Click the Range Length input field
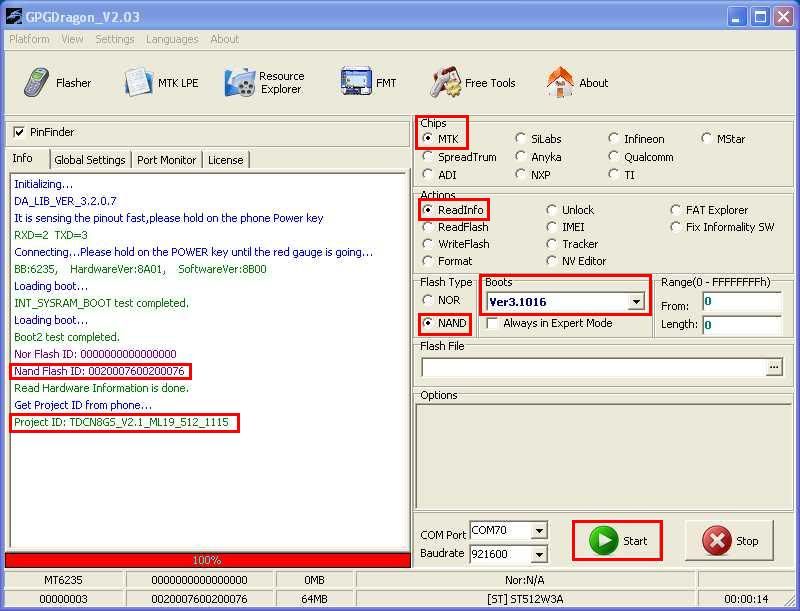Screen dimensions: 800x611 point(742,325)
